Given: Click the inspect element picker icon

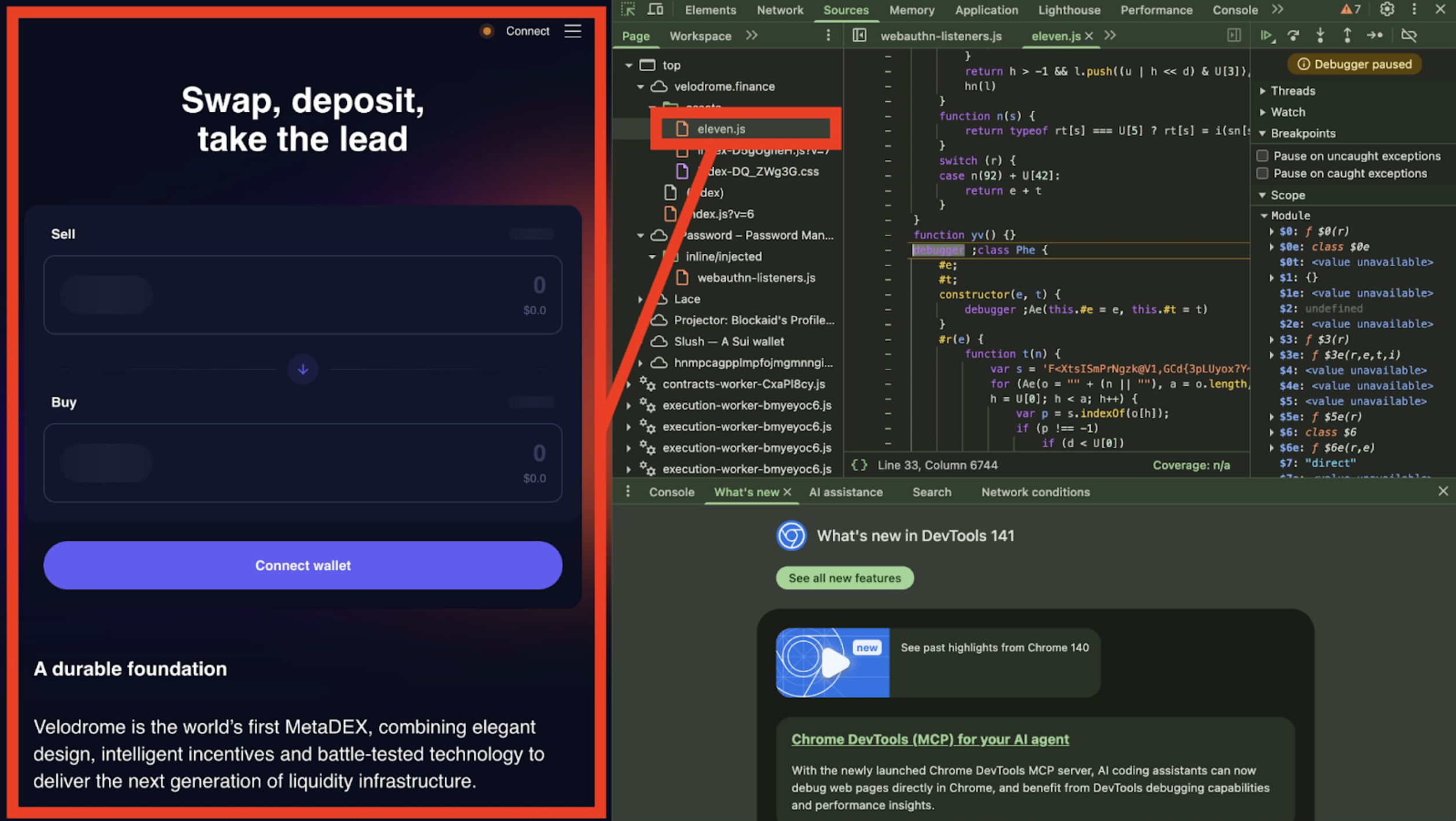Looking at the screenshot, I should tap(628, 9).
